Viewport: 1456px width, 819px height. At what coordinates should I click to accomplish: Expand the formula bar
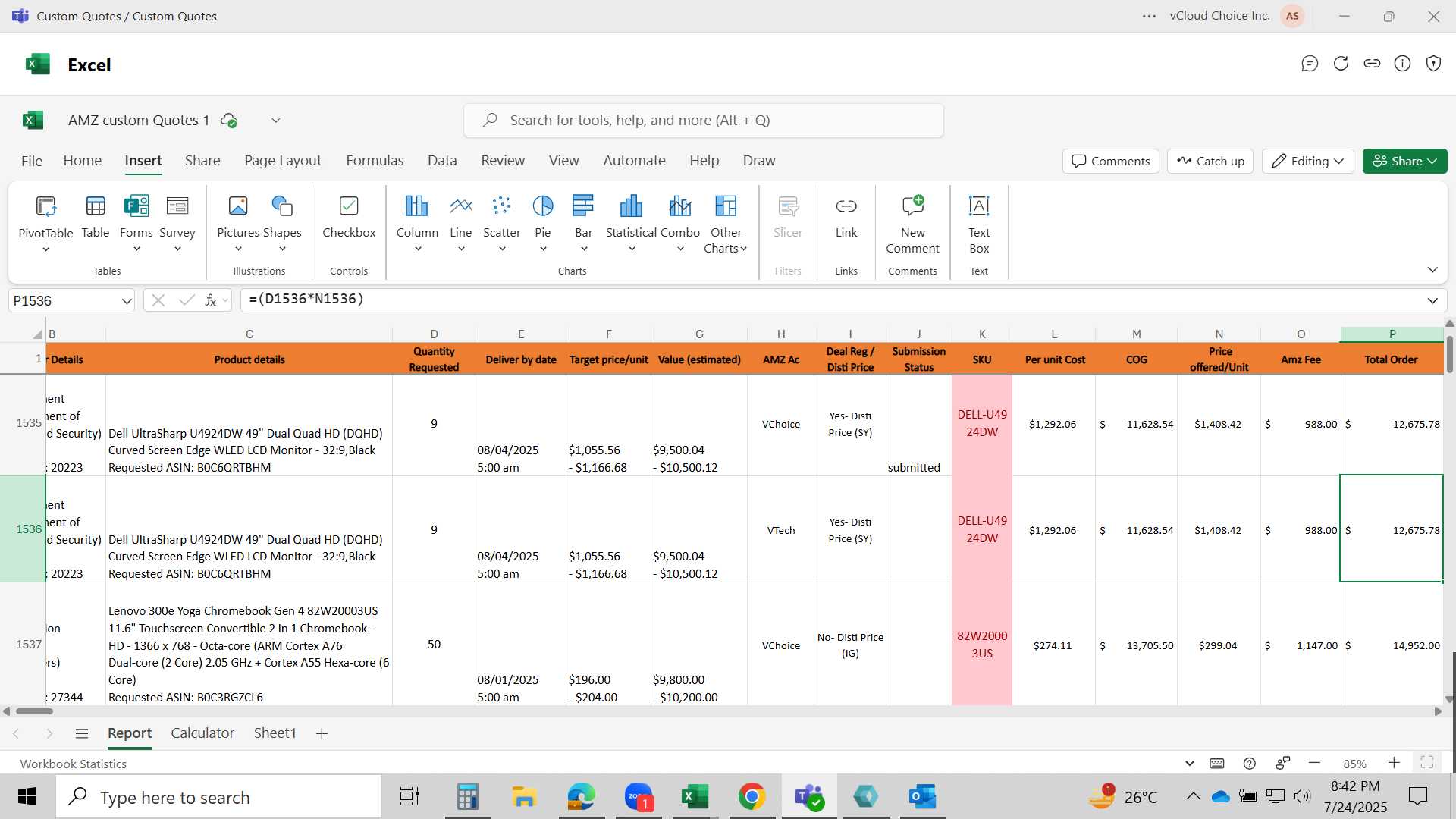click(1432, 300)
